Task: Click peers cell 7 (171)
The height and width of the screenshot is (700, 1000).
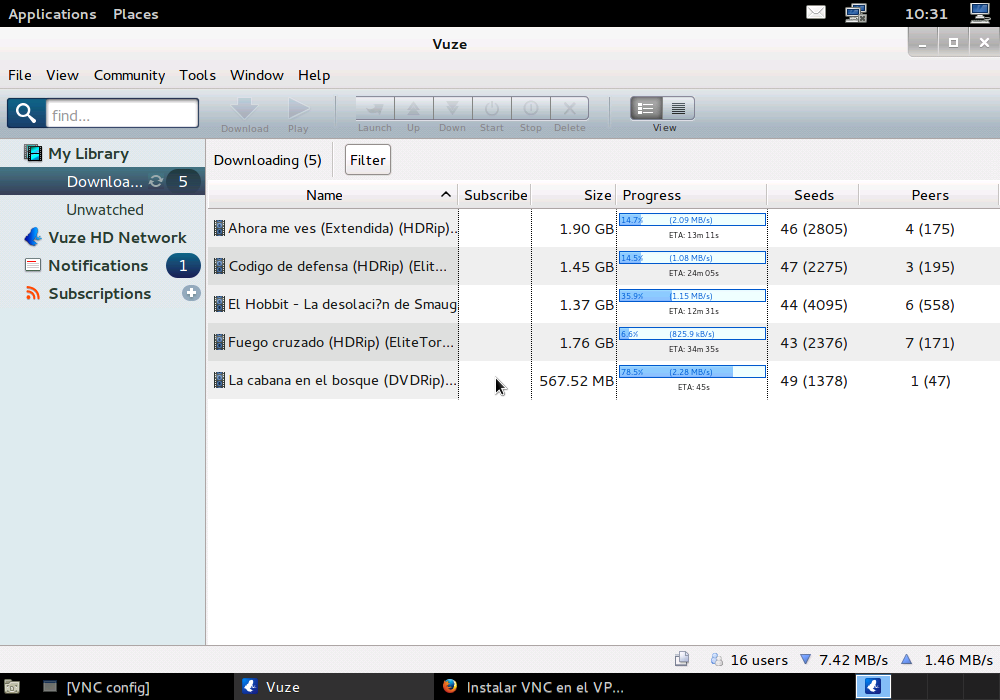Action: (x=930, y=343)
